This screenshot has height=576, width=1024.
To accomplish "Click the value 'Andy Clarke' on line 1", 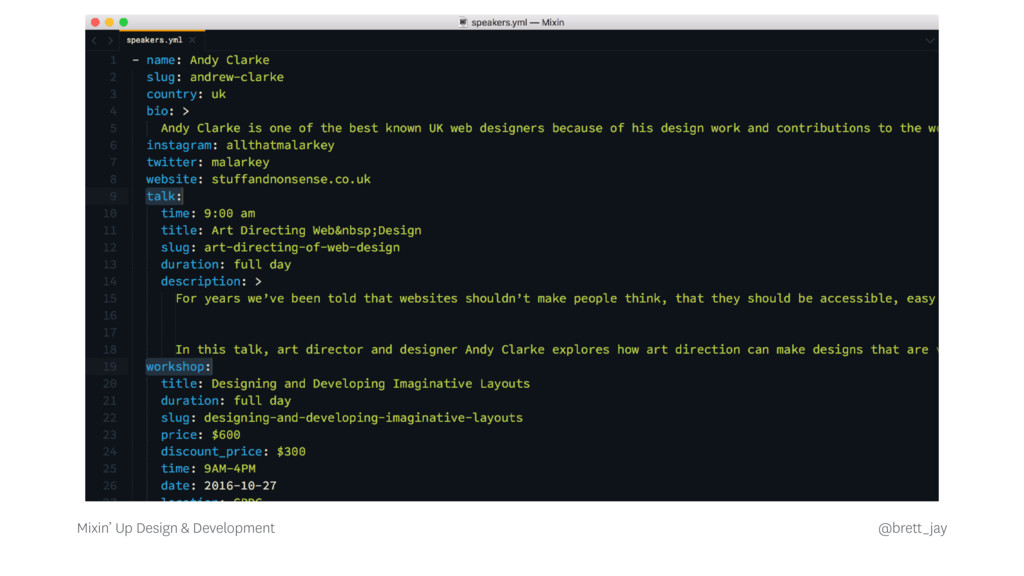I will coord(229,60).
